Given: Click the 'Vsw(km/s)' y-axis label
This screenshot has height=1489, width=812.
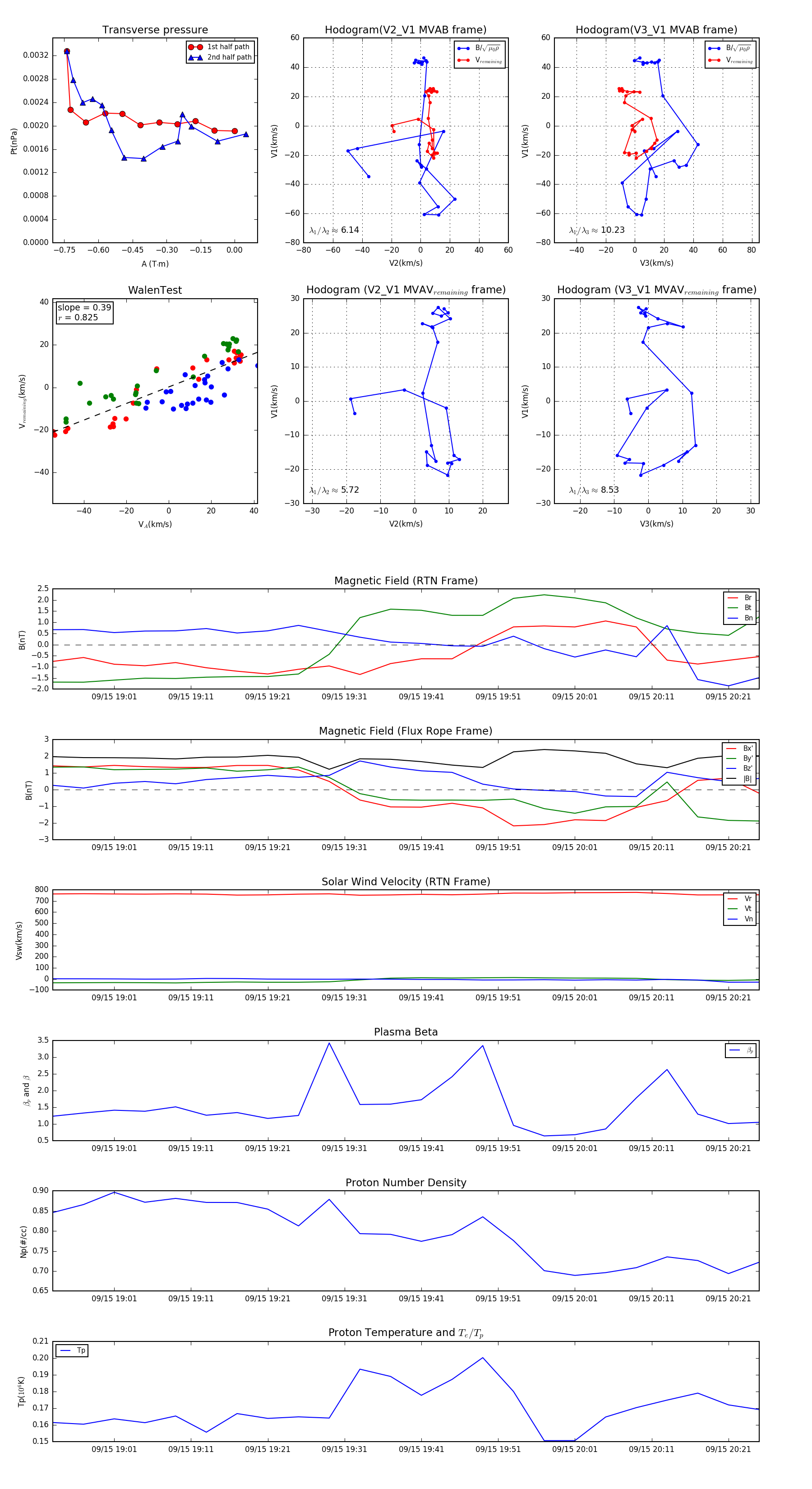Looking at the screenshot, I should click(x=19, y=940).
